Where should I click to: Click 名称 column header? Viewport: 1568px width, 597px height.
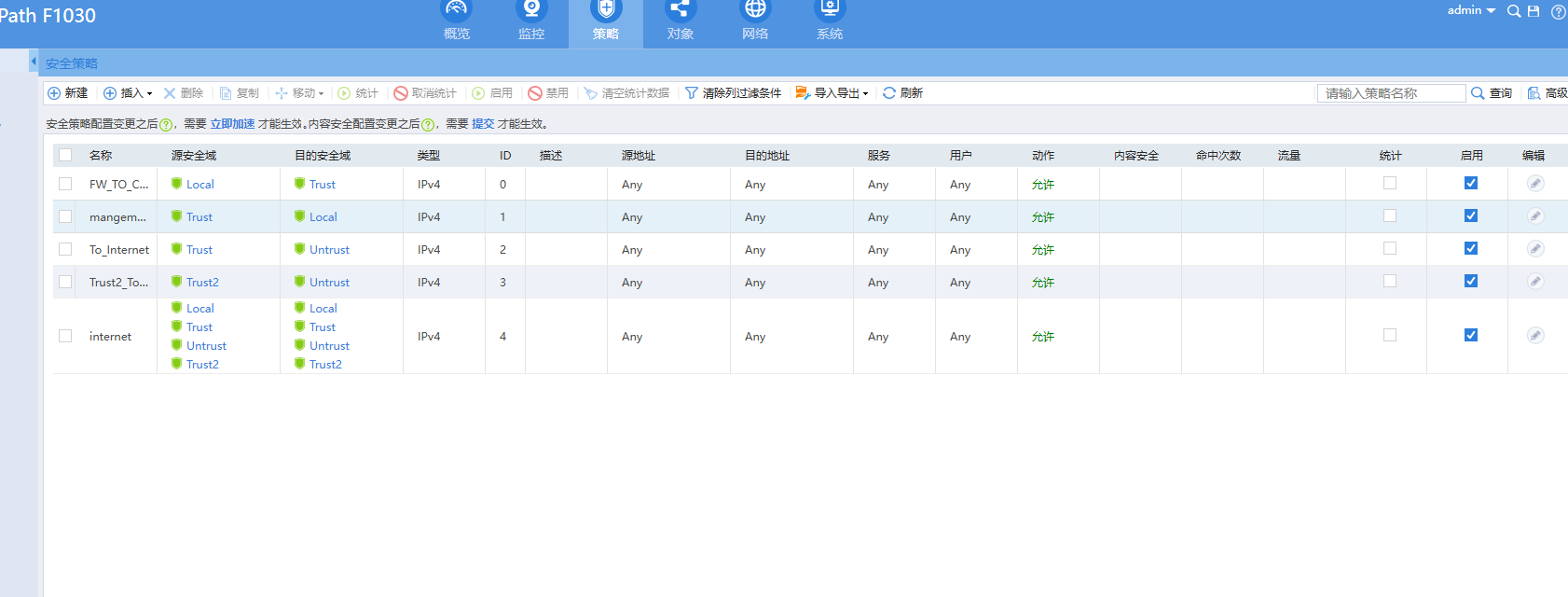tap(101, 156)
